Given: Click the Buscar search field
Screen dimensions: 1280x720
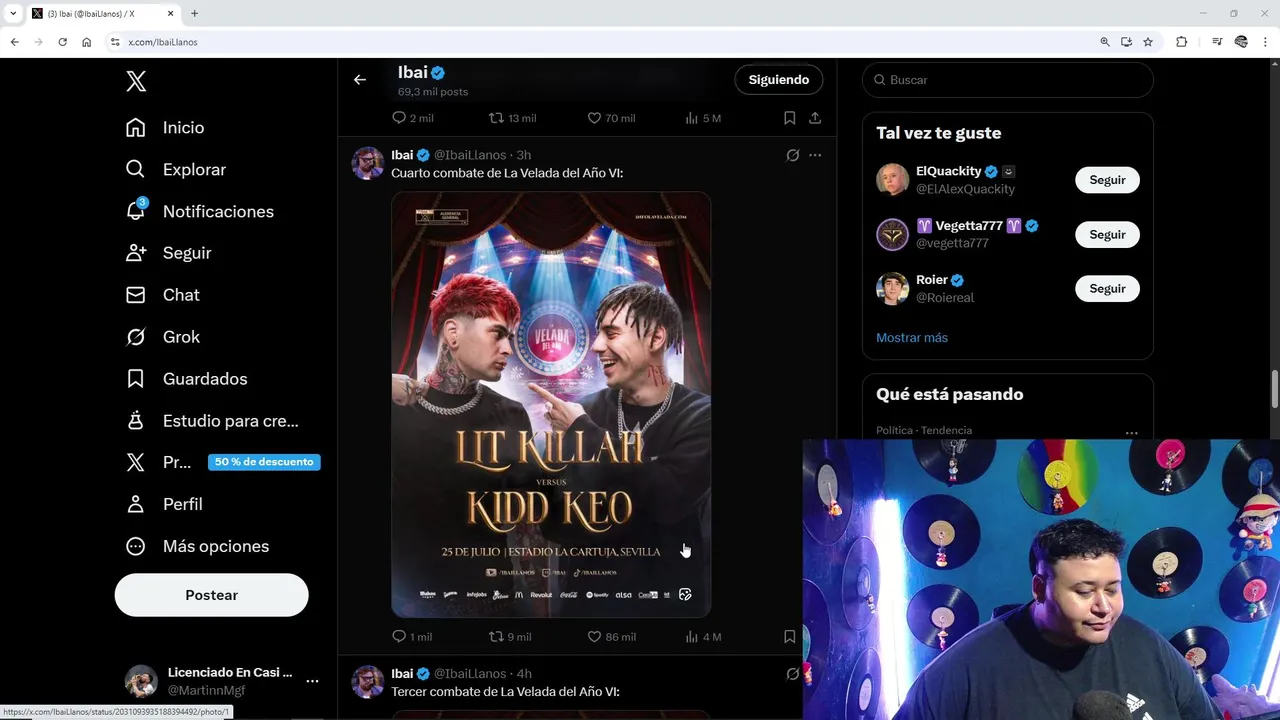Looking at the screenshot, I should coord(1008,80).
